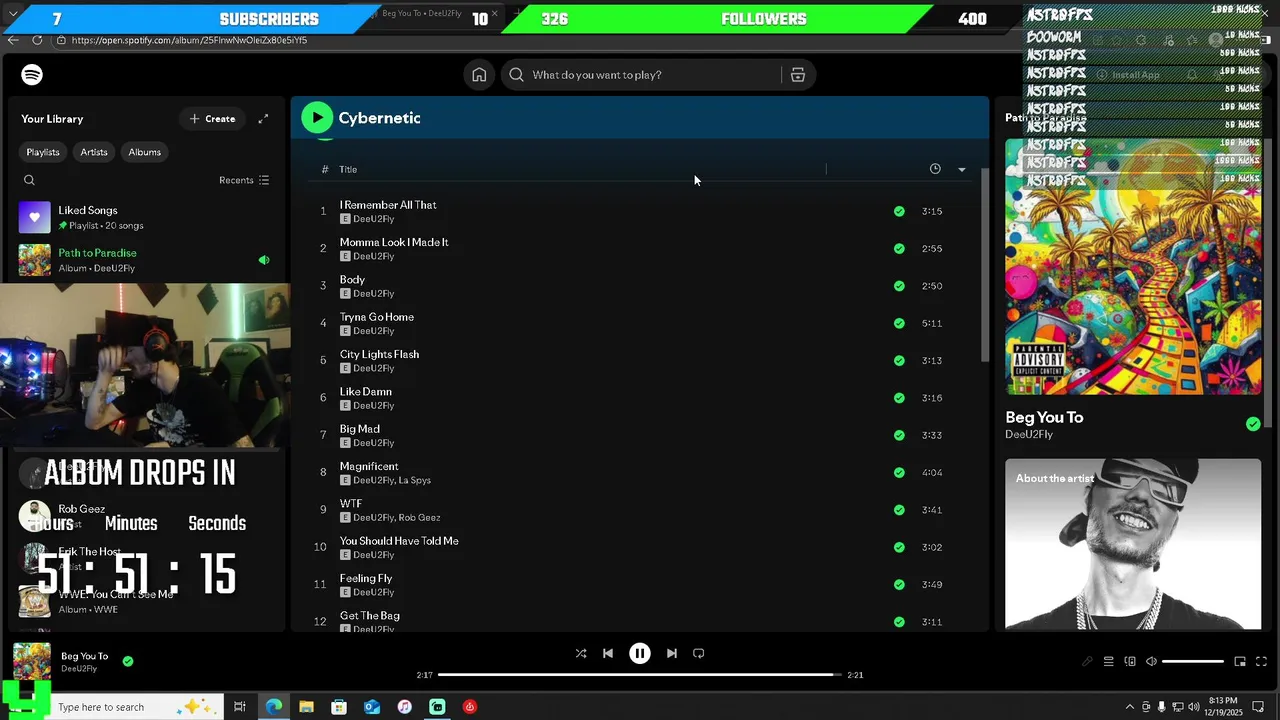Reload the browser page

coord(37,40)
